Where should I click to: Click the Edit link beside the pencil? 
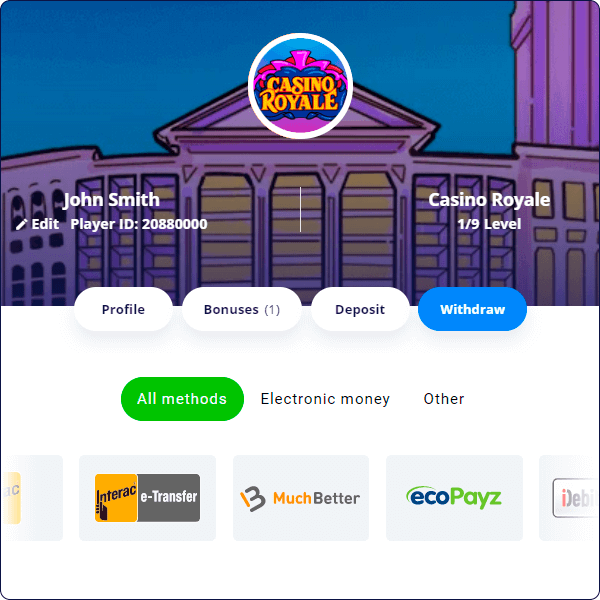(x=45, y=224)
